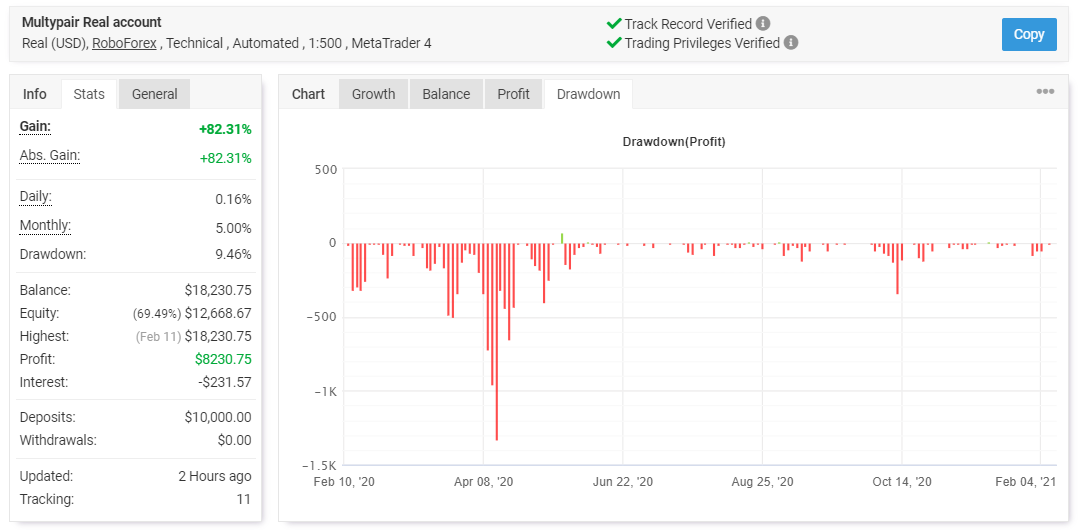Click the Drawdown(Profit) chart title

click(x=674, y=142)
